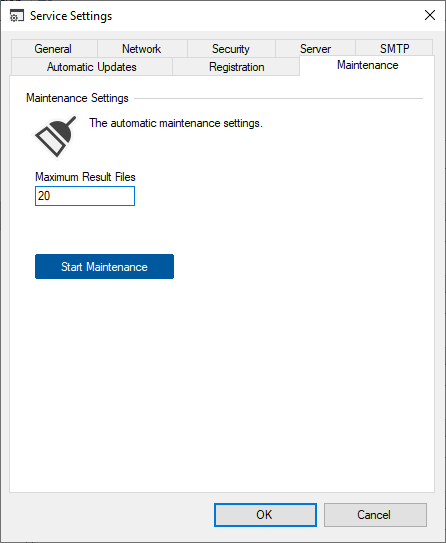This screenshot has height=543, width=446.
Task: Select the Maintenance tab
Action: [x=367, y=65]
